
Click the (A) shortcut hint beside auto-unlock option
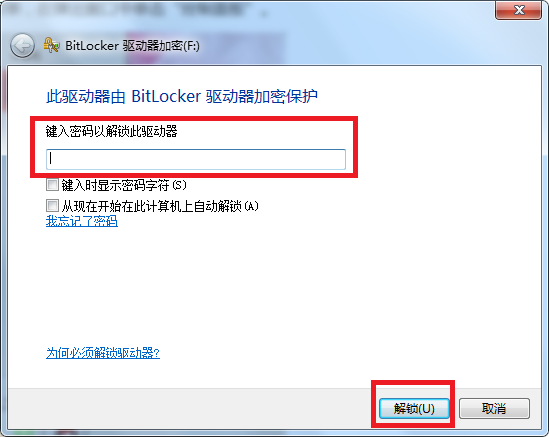[251, 206]
